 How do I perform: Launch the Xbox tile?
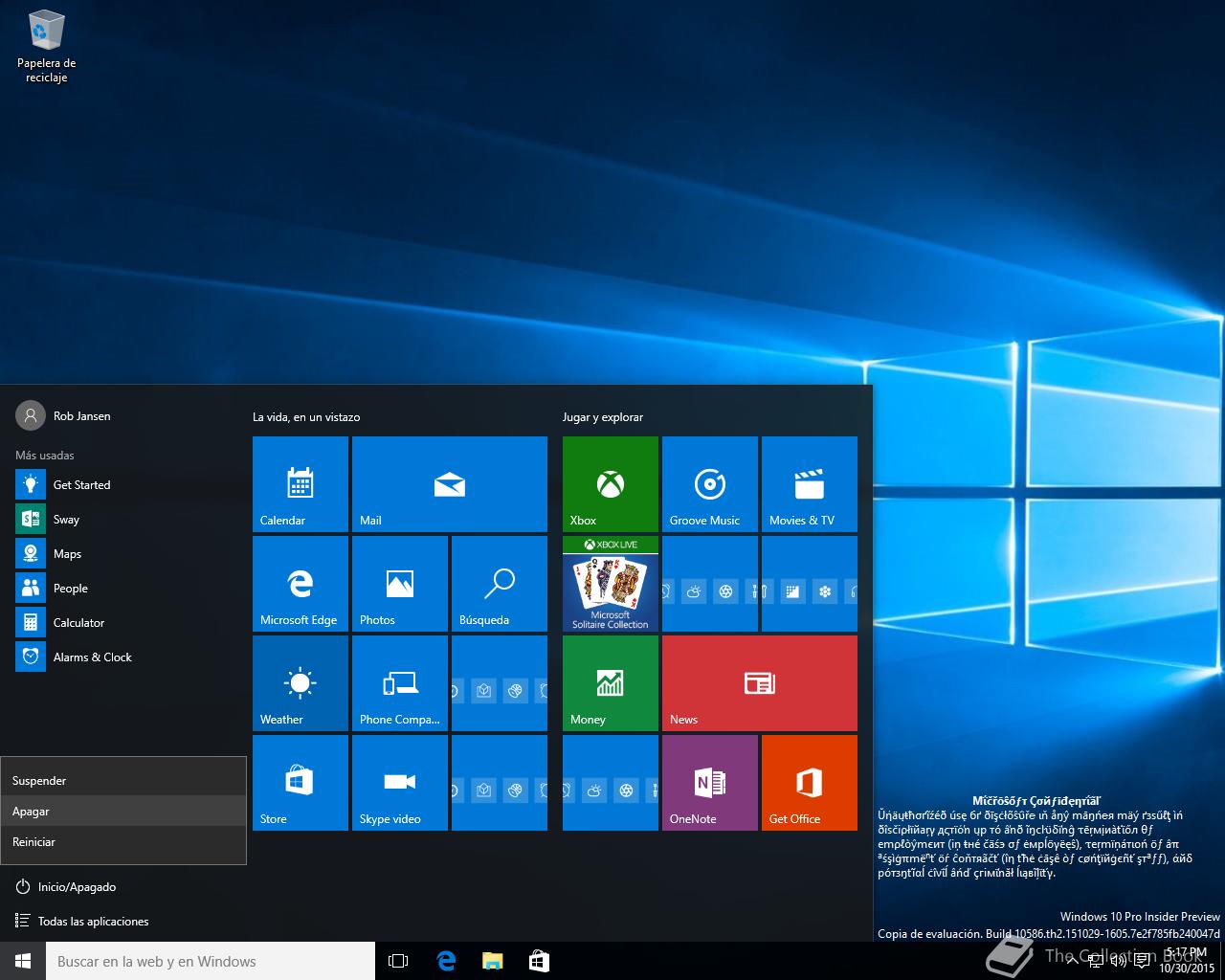pyautogui.click(x=611, y=484)
